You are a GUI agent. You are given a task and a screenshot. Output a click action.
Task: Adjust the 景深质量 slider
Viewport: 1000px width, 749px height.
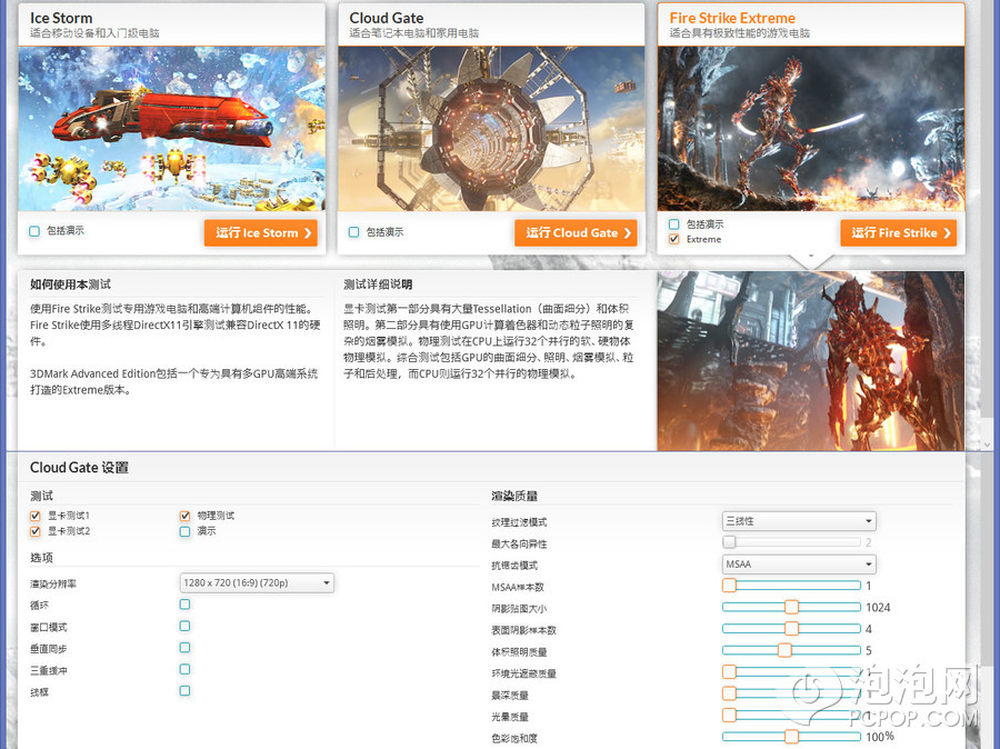pos(791,694)
